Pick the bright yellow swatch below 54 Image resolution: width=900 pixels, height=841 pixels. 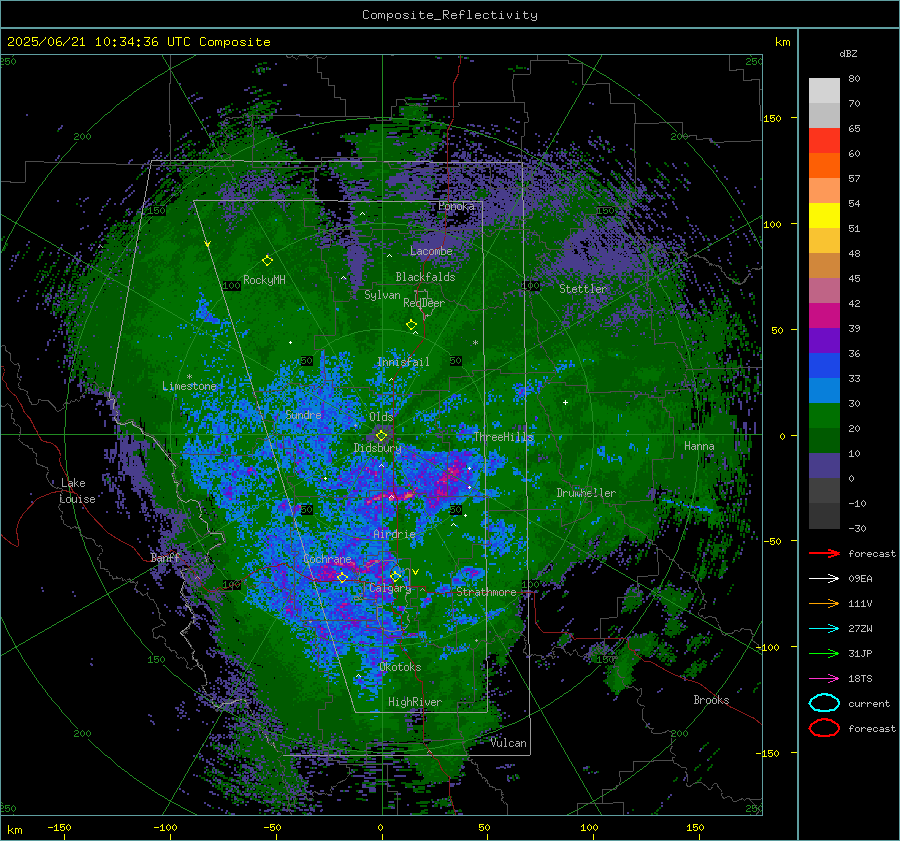[x=824, y=216]
